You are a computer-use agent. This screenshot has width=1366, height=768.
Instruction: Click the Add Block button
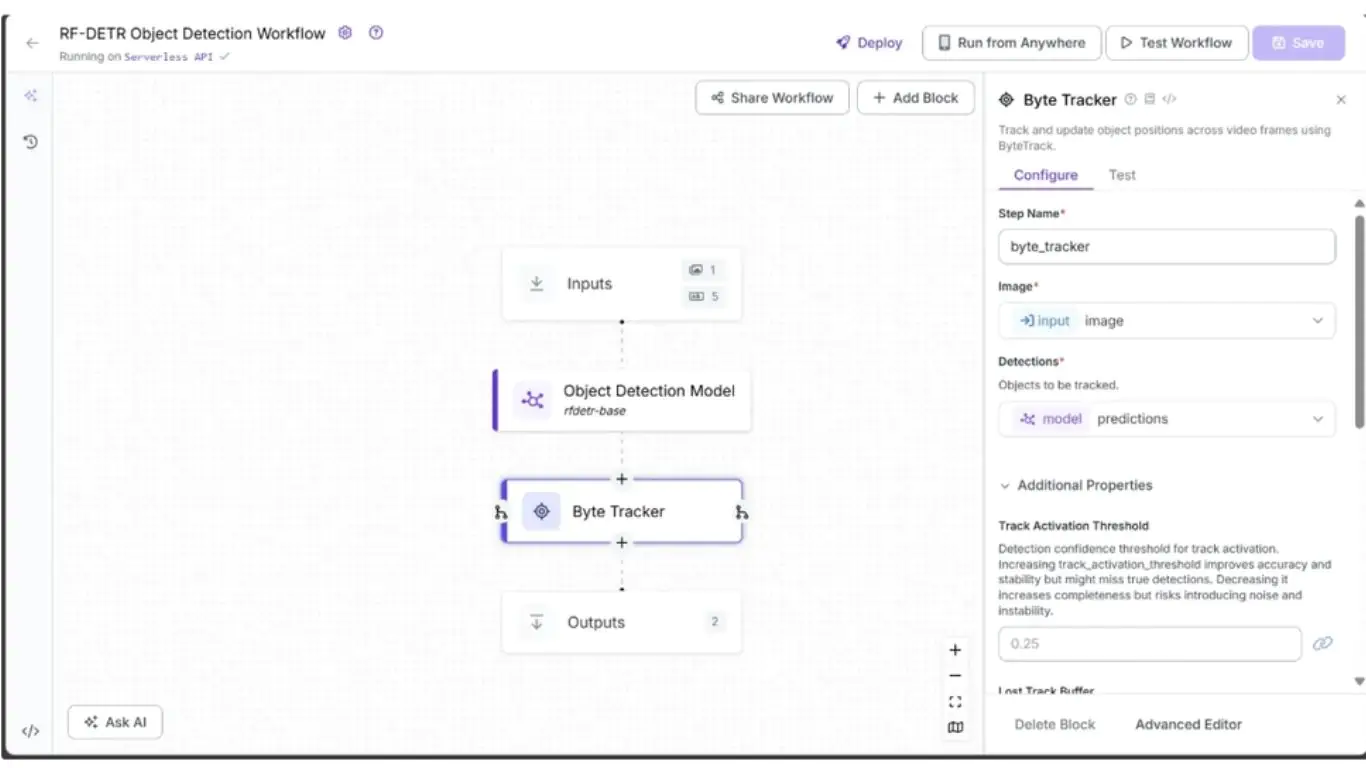[916, 98]
